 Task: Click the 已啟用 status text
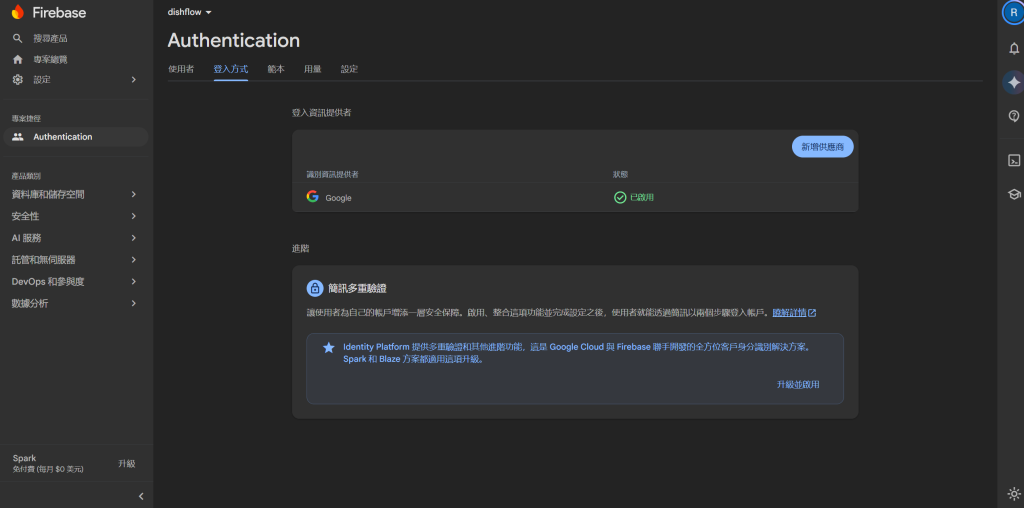(641, 197)
